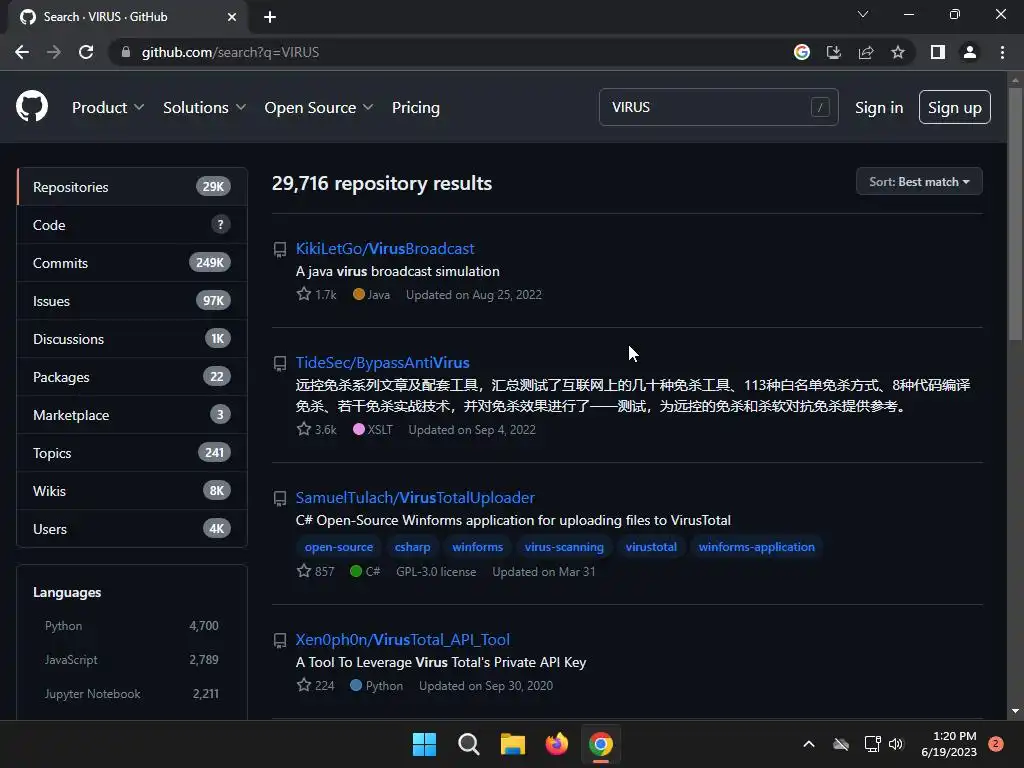Select the Topics filter
The image size is (1024, 768).
[x=132, y=453]
